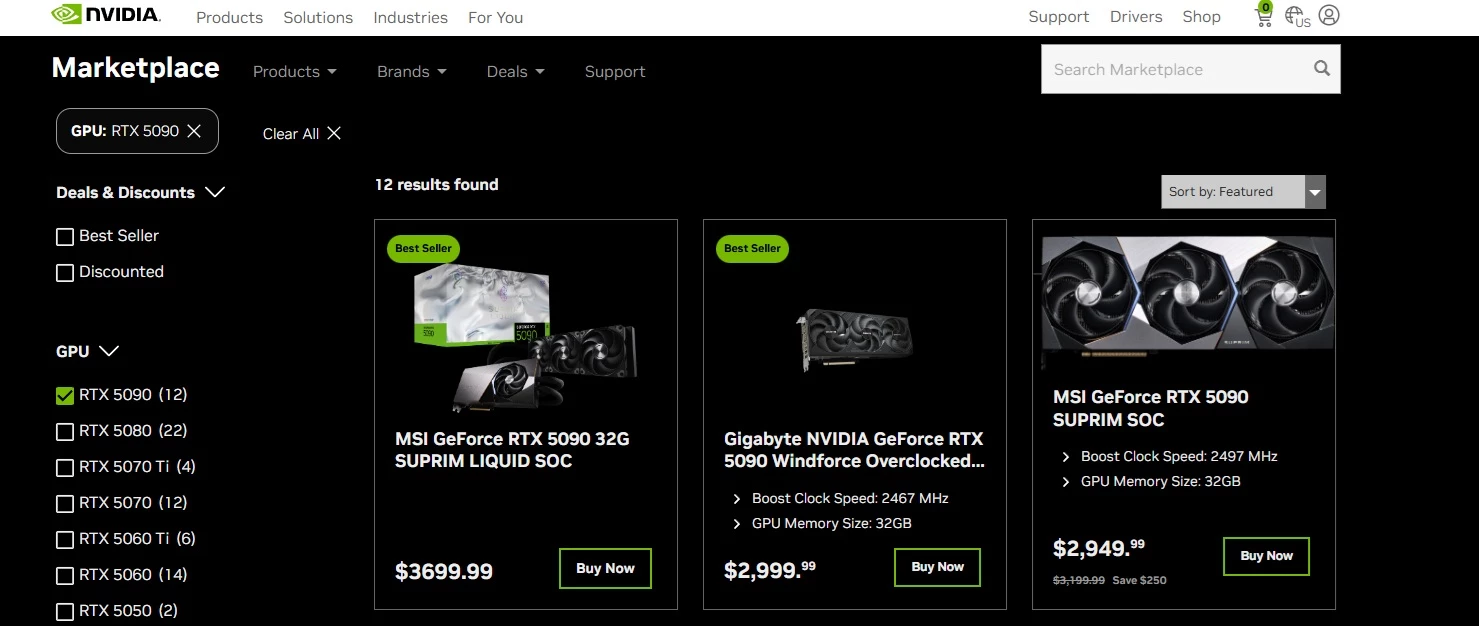The width and height of the screenshot is (1479, 626).
Task: Check the Discounted filter
Action: (65, 273)
